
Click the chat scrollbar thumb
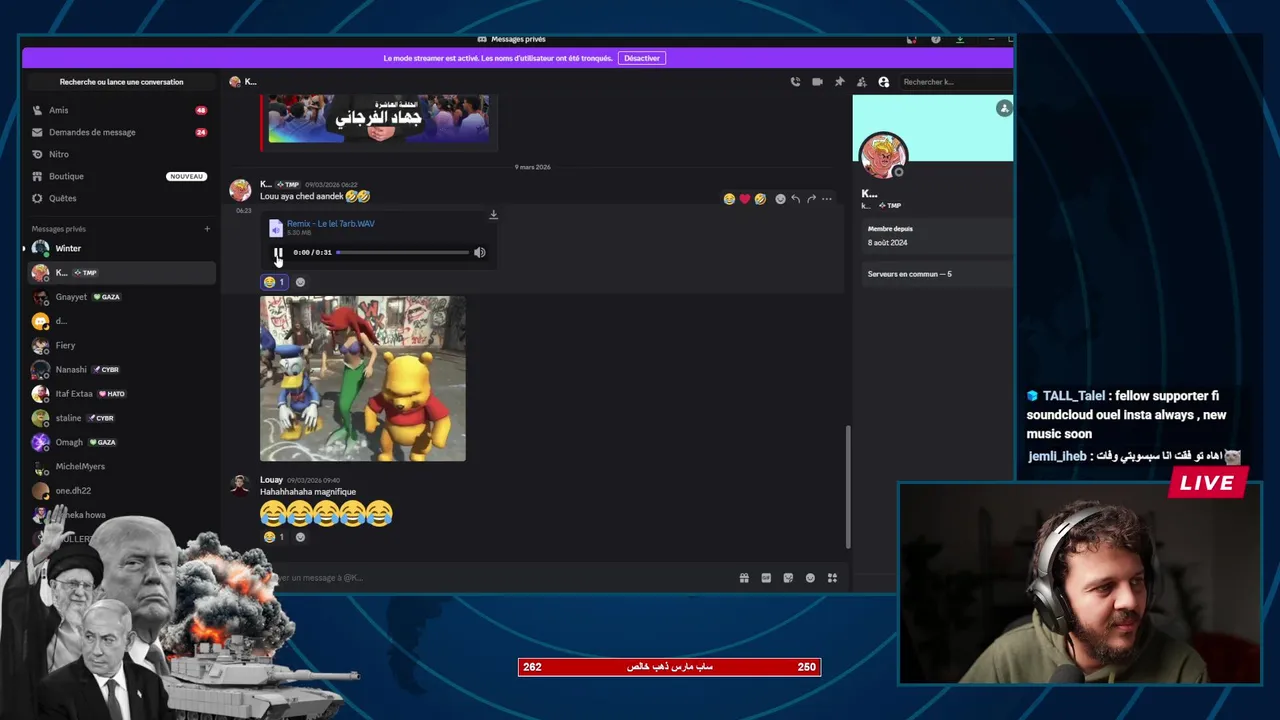point(848,486)
